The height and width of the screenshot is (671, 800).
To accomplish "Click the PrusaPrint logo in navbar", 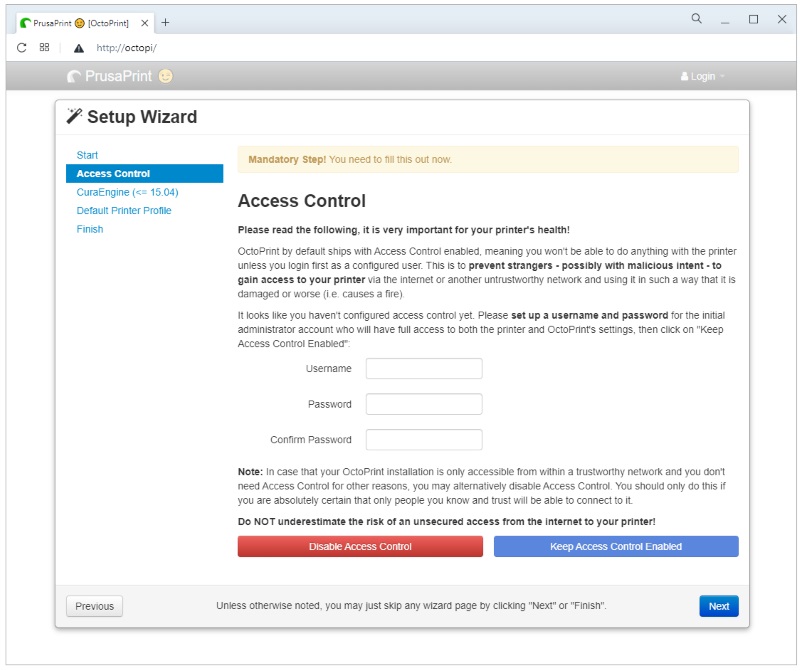I will click(110, 76).
